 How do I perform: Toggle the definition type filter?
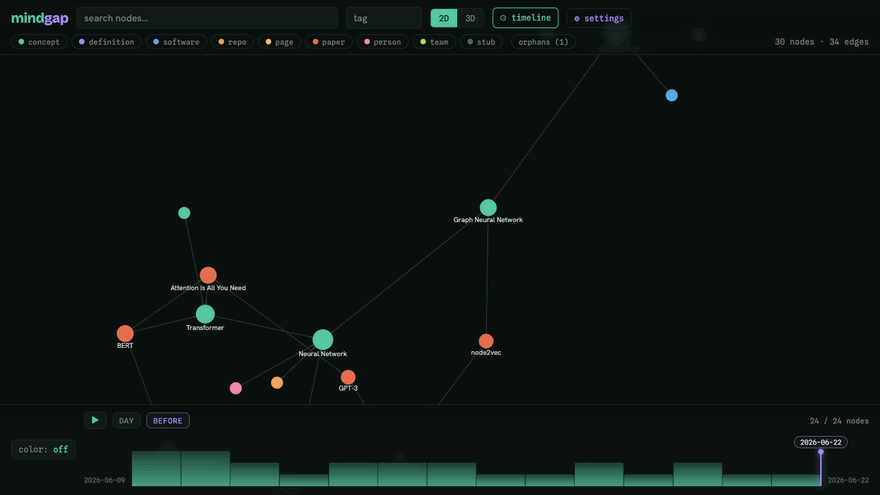point(107,42)
